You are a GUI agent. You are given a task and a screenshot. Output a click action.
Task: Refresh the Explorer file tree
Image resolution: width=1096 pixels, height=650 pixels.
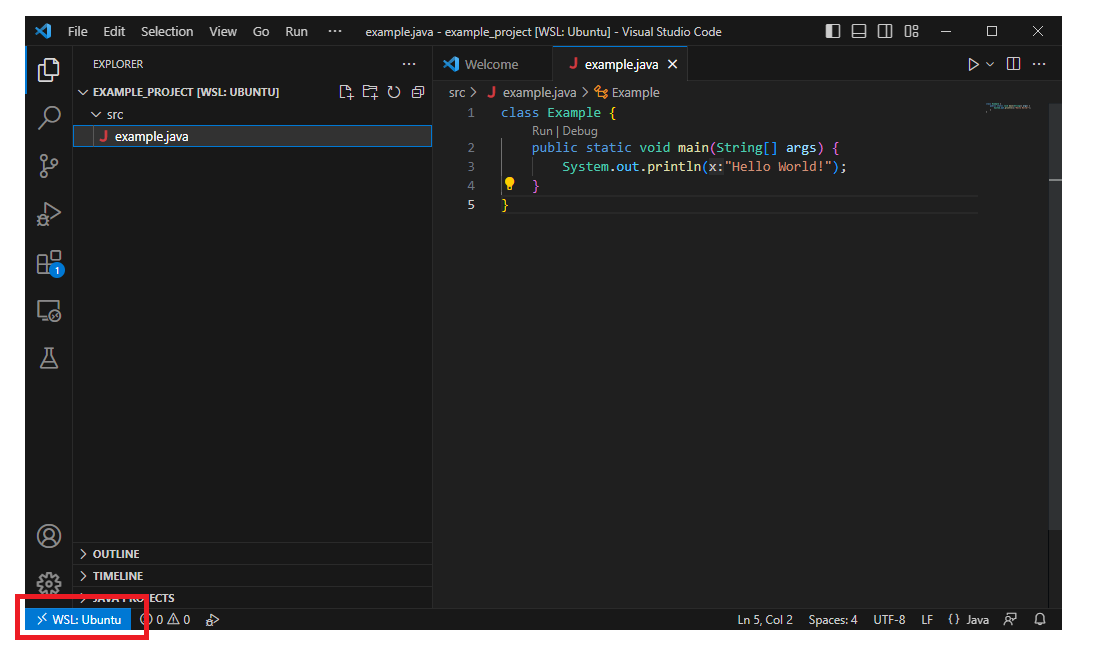point(394,91)
